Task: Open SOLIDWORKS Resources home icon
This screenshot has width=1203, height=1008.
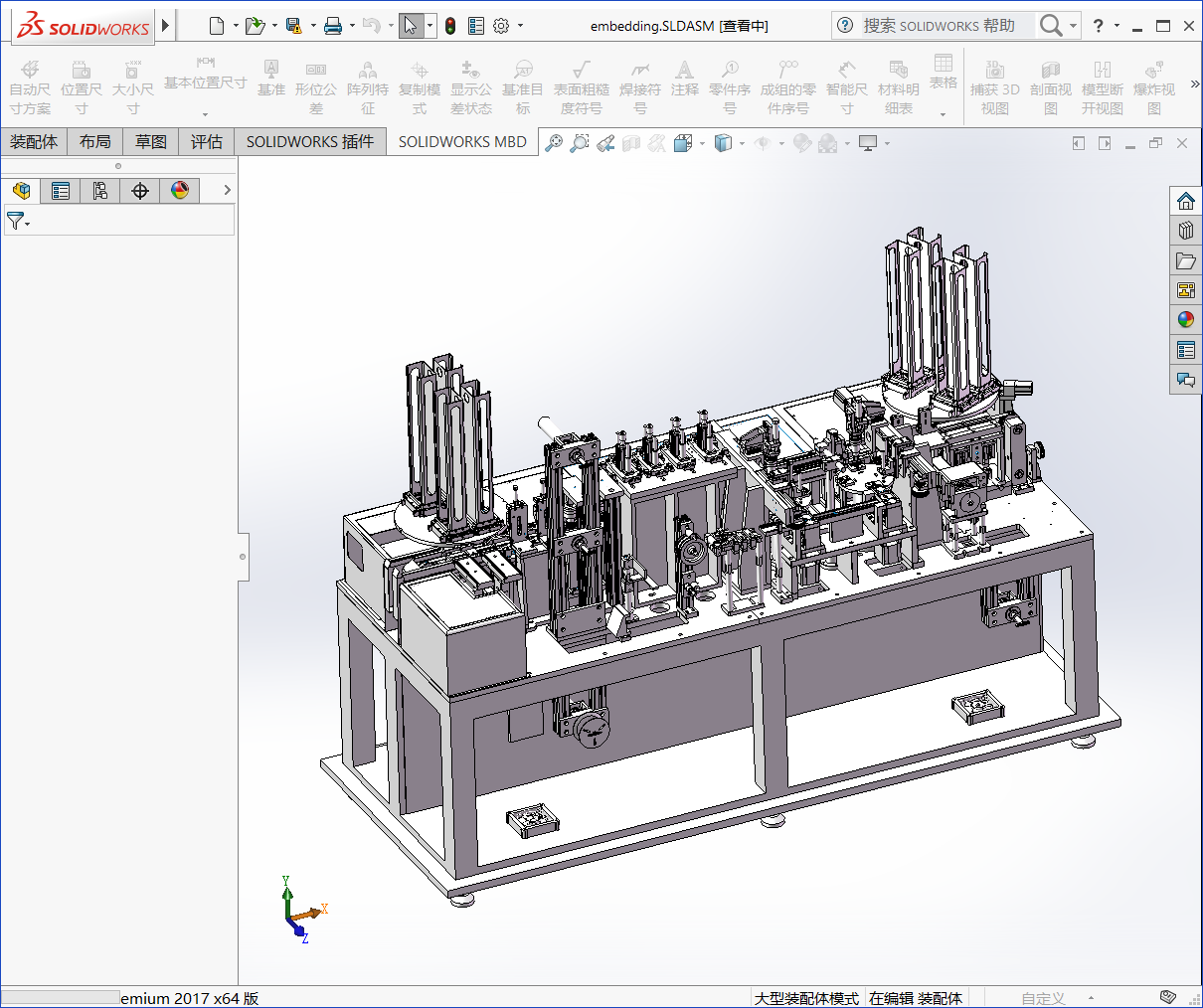Action: (1185, 201)
